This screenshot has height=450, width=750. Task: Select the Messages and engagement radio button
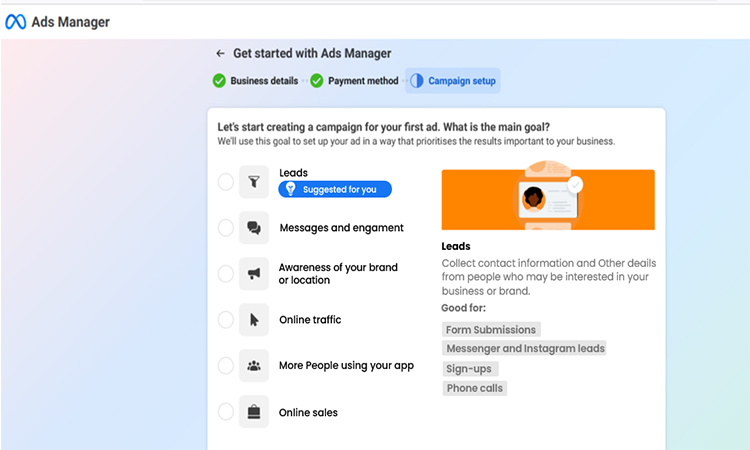[x=225, y=228]
